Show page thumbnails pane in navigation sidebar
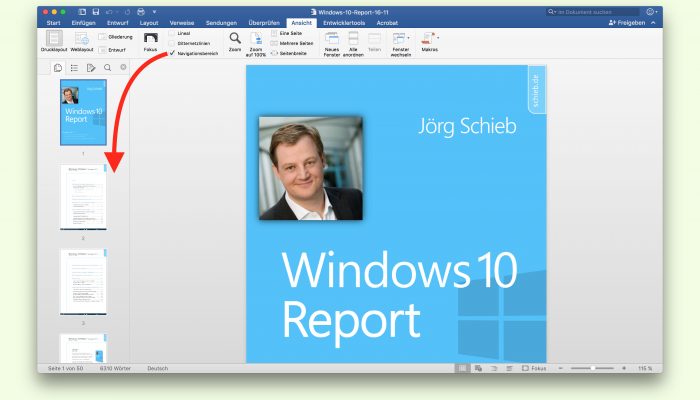The height and width of the screenshot is (400, 700). click(58, 68)
